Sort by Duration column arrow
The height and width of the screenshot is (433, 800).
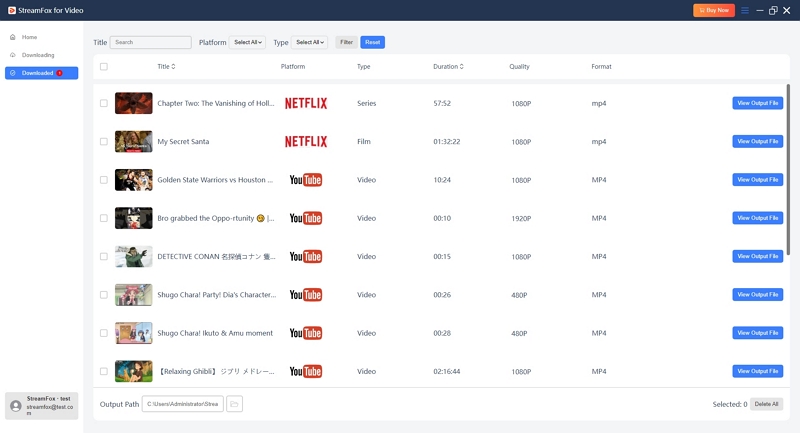462,66
